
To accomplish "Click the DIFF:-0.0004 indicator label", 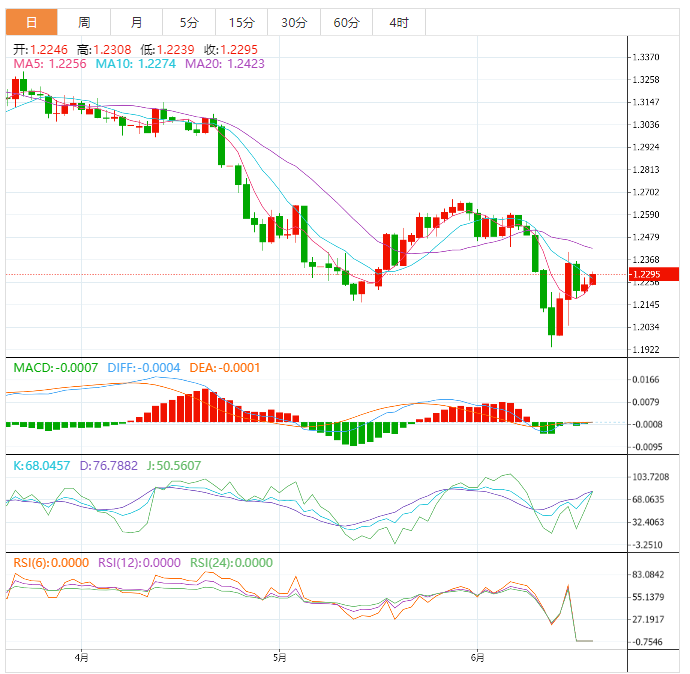I will [144, 367].
